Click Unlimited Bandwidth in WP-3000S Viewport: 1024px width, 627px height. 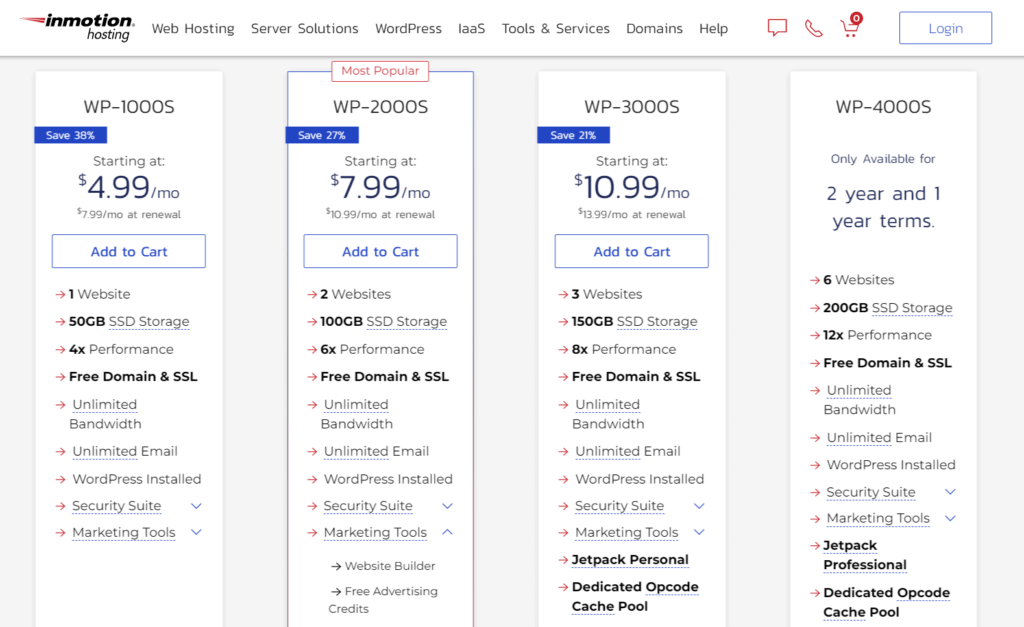tap(607, 414)
